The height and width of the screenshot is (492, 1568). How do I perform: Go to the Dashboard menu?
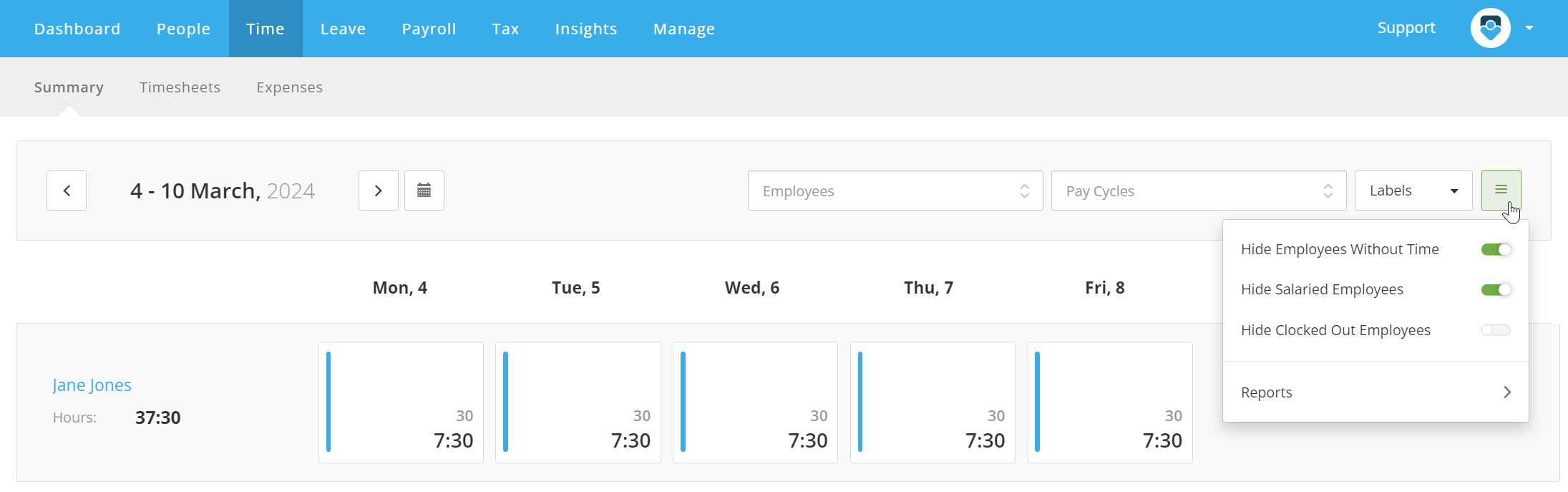tap(77, 29)
